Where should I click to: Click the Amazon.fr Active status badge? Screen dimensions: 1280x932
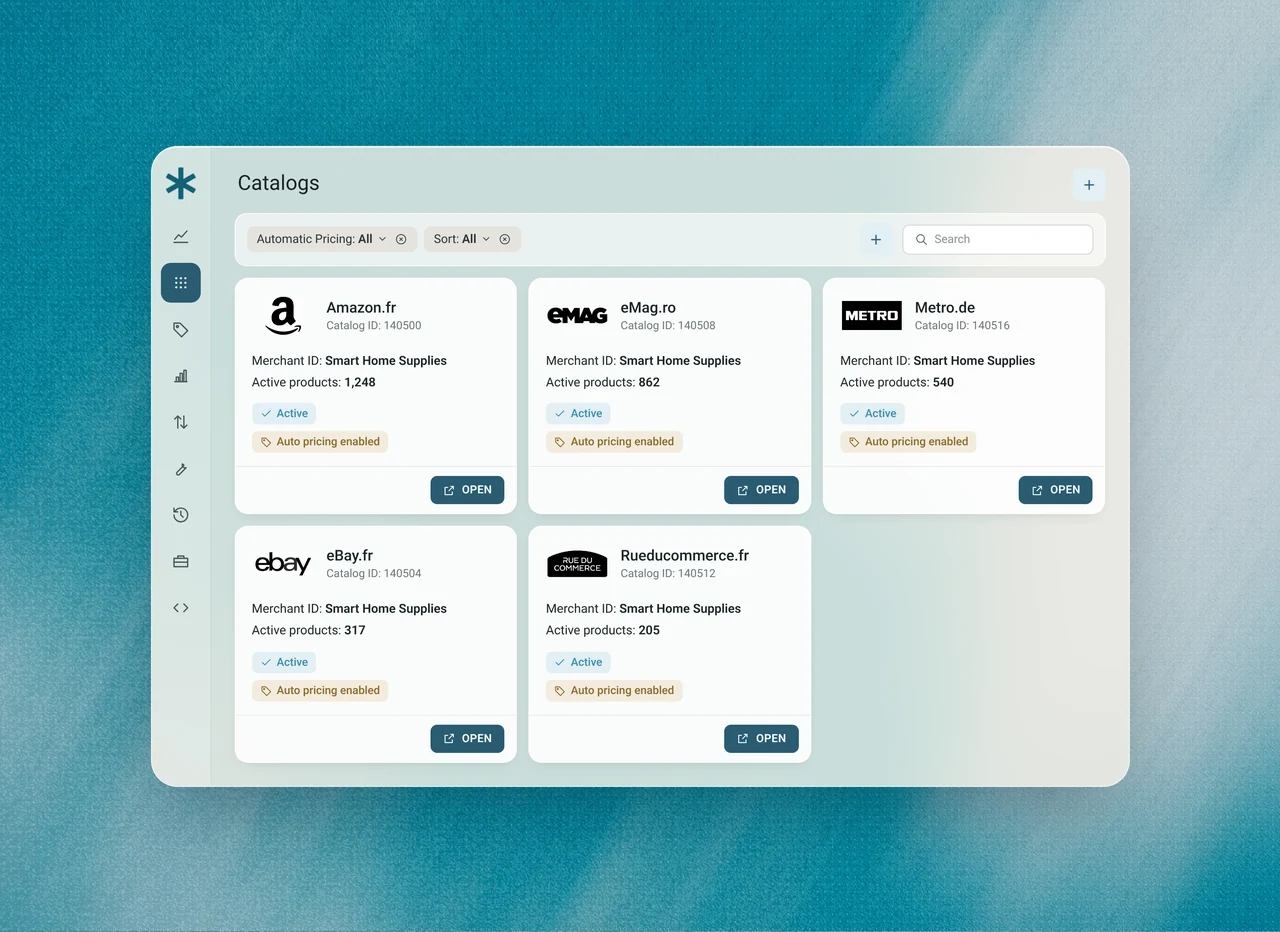(x=284, y=413)
